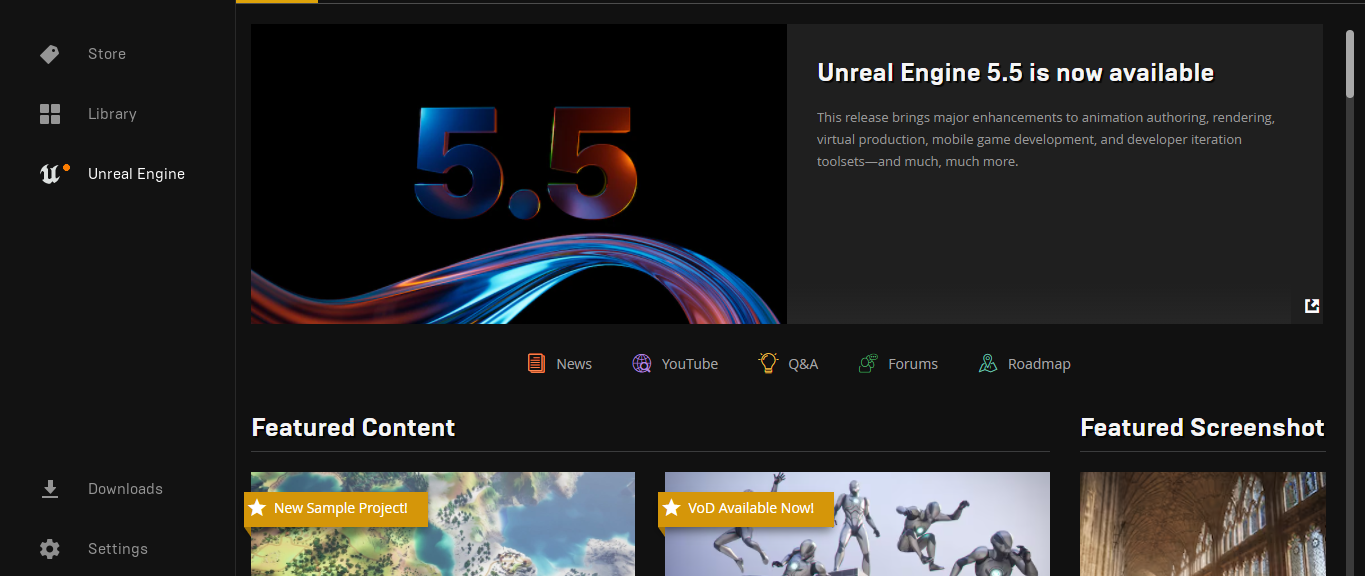Click the Unreal Engine logo icon
Screen dimensions: 1365x576
pos(50,174)
